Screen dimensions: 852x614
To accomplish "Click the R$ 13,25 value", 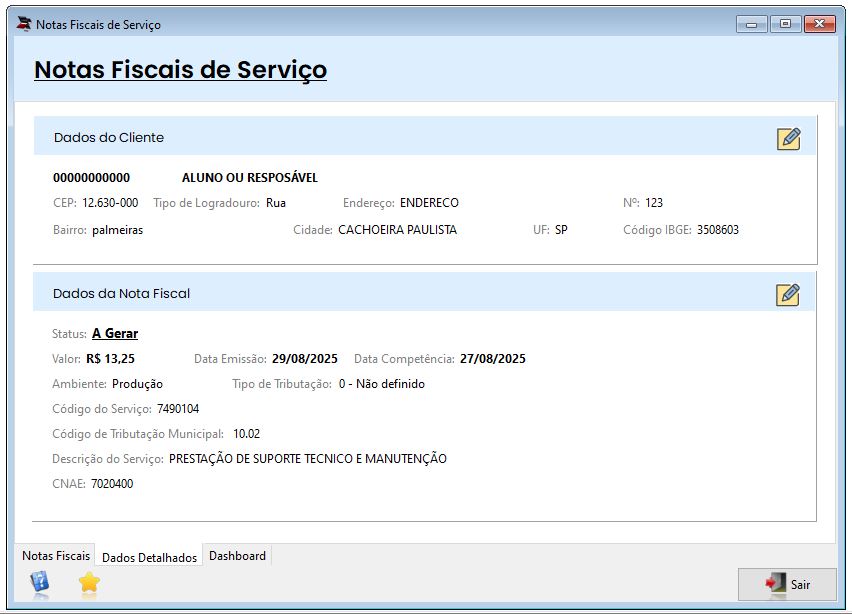I will pos(110,359).
